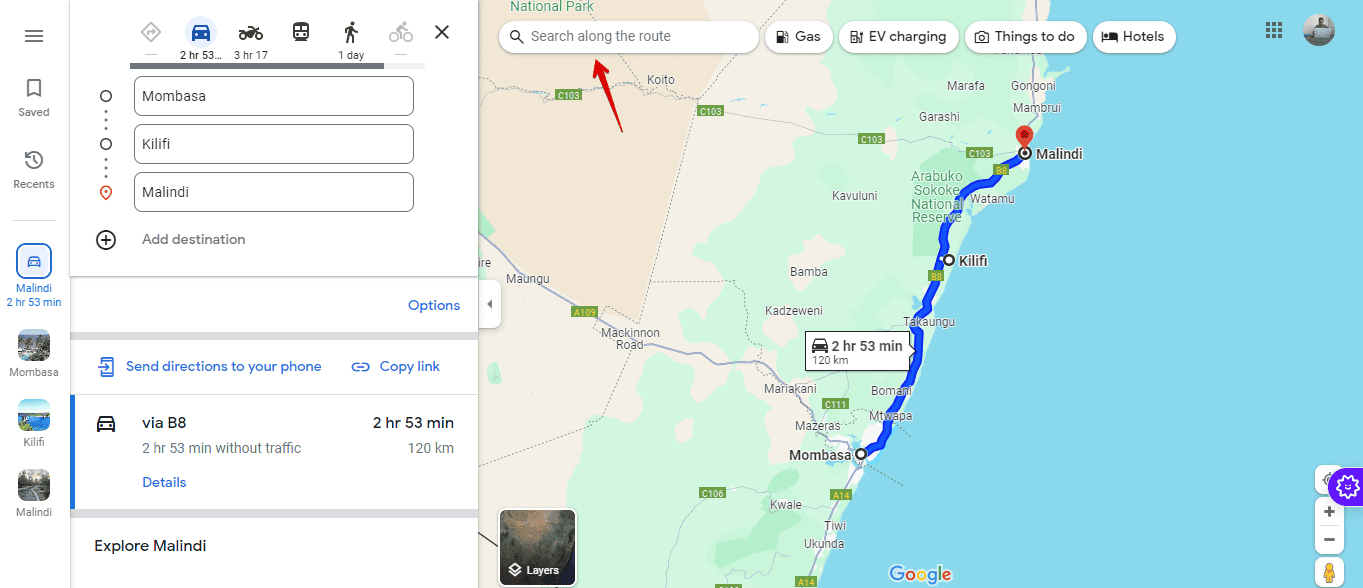Expand Details for the via B8 route
Image resolution: width=1363 pixels, height=588 pixels.
point(164,481)
